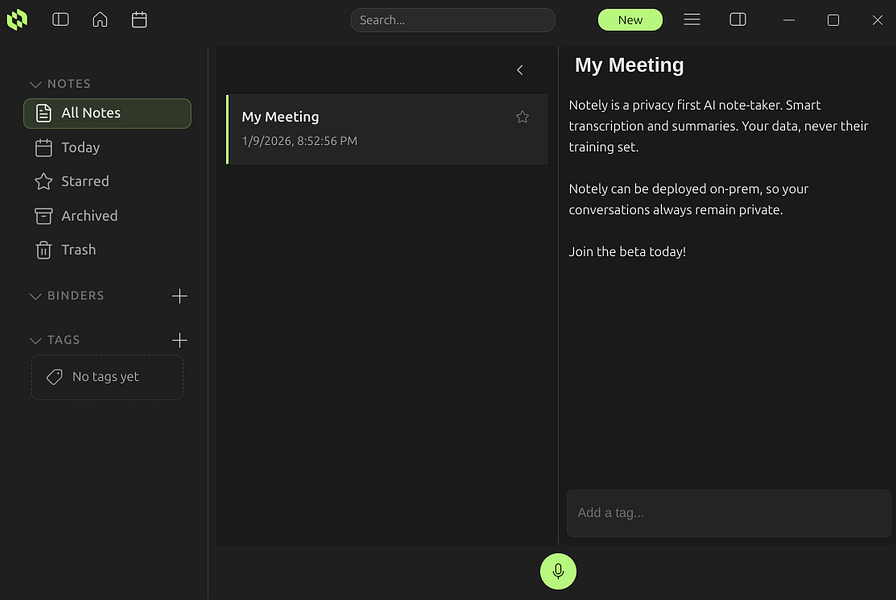Collapse the NOTES section
Viewport: 896px width, 600px height.
(x=35, y=85)
